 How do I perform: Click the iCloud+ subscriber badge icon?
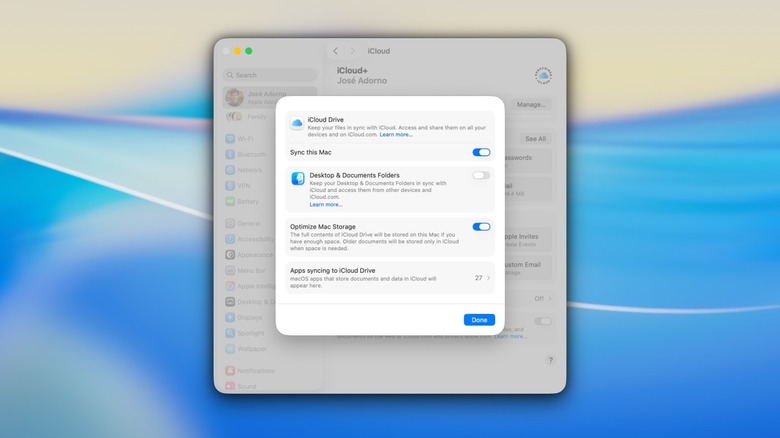click(543, 76)
